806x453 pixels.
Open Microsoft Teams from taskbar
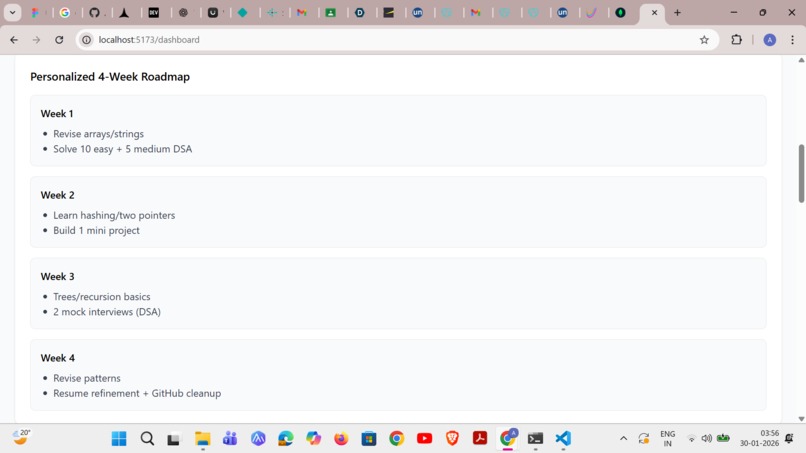[x=230, y=439]
